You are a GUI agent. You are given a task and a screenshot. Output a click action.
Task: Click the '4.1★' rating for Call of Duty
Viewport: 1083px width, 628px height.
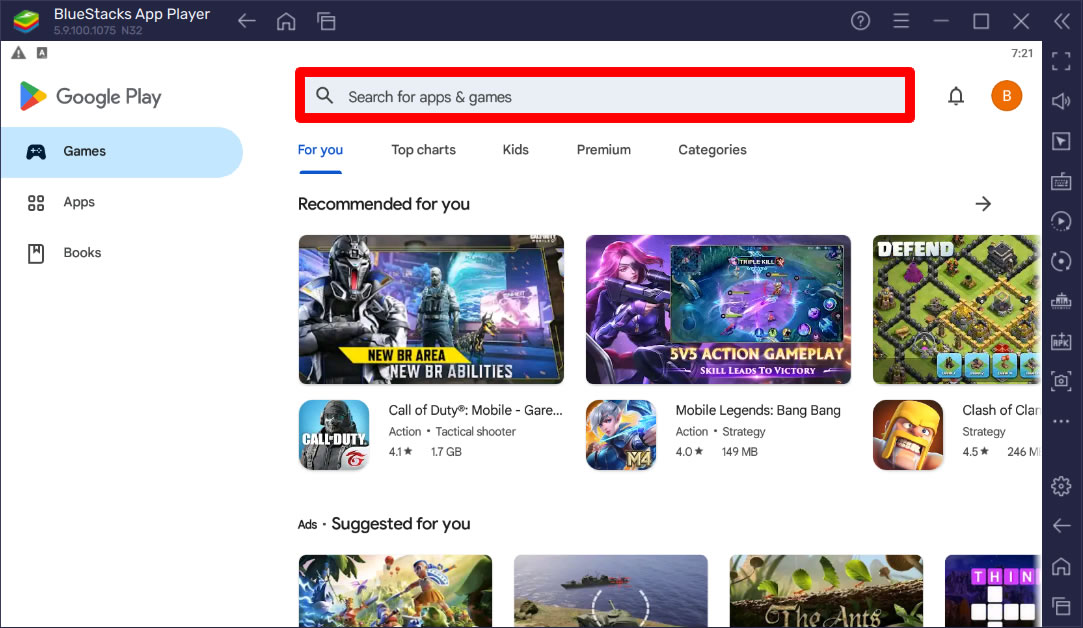pos(400,452)
